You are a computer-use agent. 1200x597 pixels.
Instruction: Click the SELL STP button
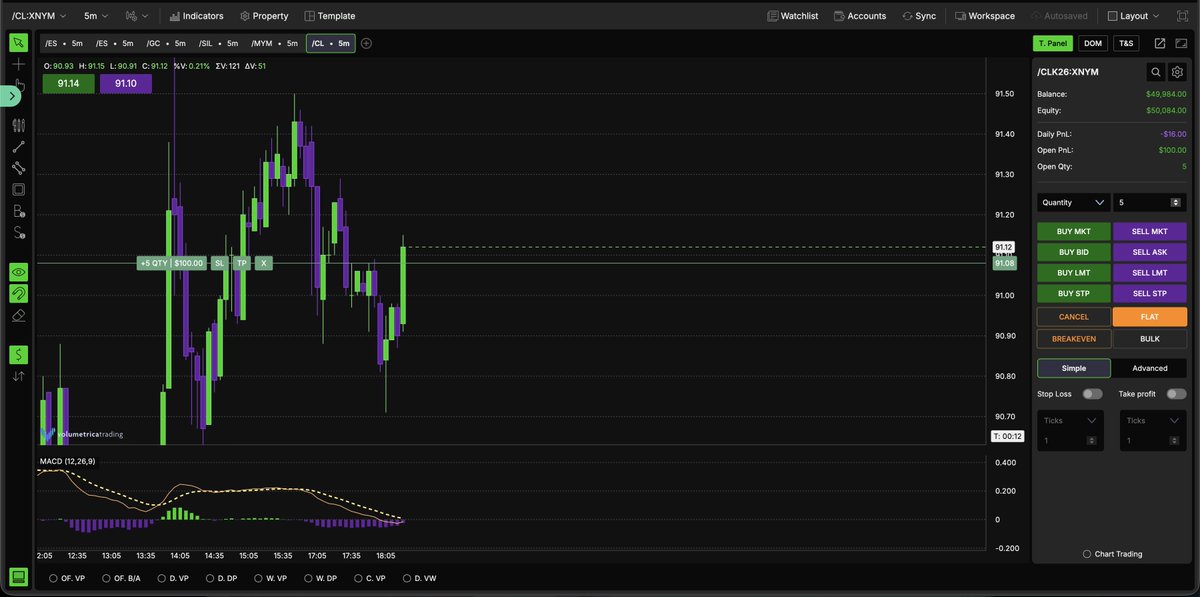1150,293
